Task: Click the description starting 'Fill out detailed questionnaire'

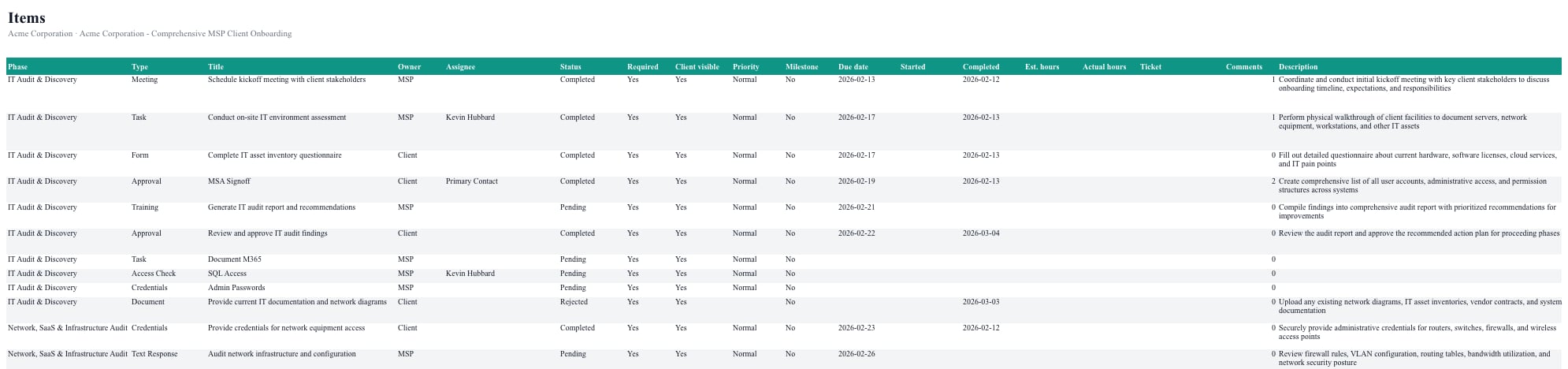Action: [x=1418, y=159]
